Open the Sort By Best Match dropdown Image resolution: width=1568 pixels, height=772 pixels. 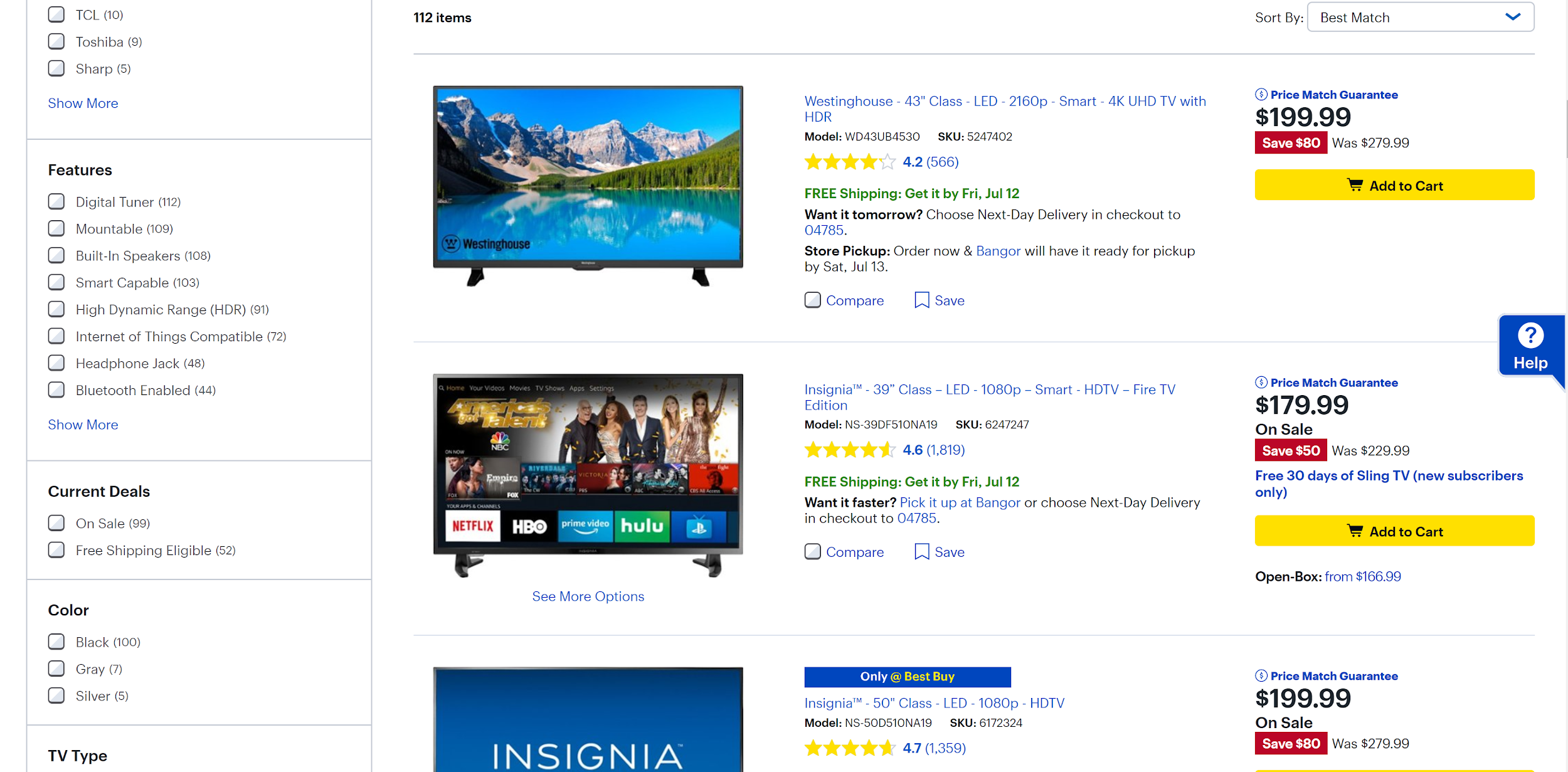click(1420, 17)
